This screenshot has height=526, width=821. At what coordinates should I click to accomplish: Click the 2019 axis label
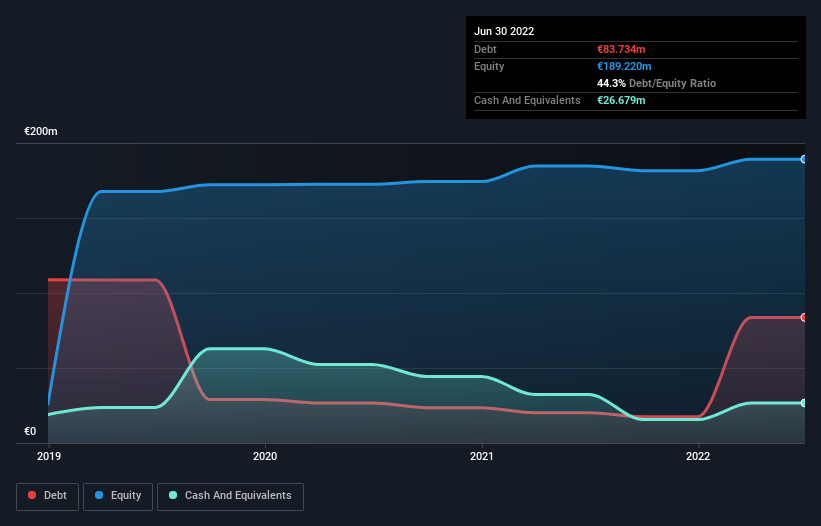pos(49,456)
